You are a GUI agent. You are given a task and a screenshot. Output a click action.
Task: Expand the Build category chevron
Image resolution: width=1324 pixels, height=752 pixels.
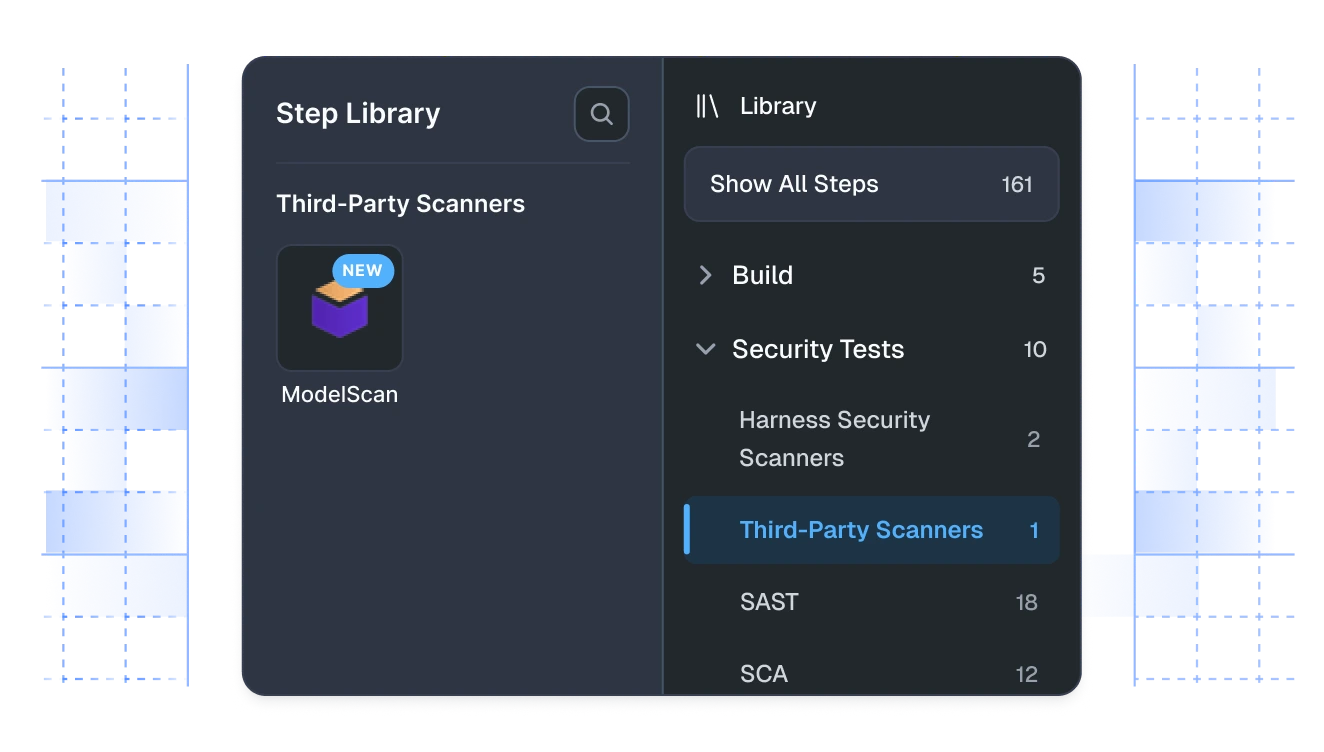pos(705,275)
